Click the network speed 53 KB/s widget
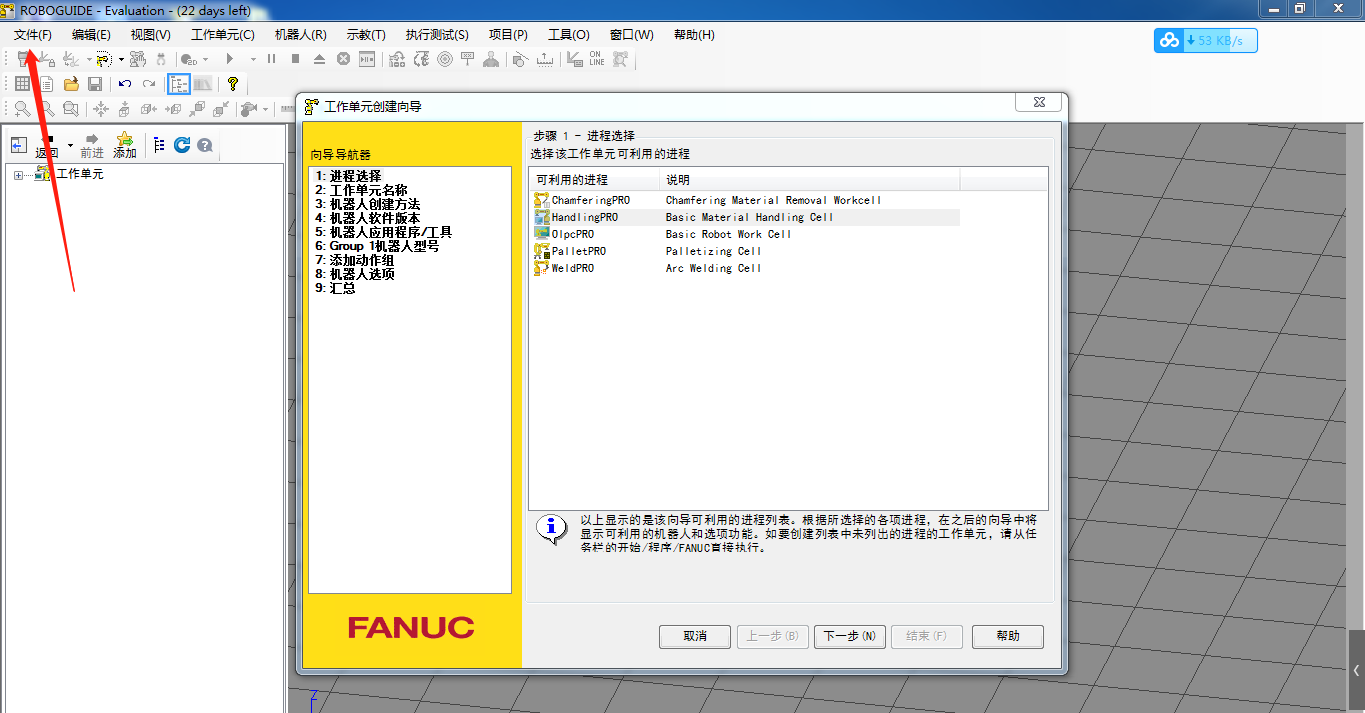The image size is (1365, 713). pos(1205,40)
